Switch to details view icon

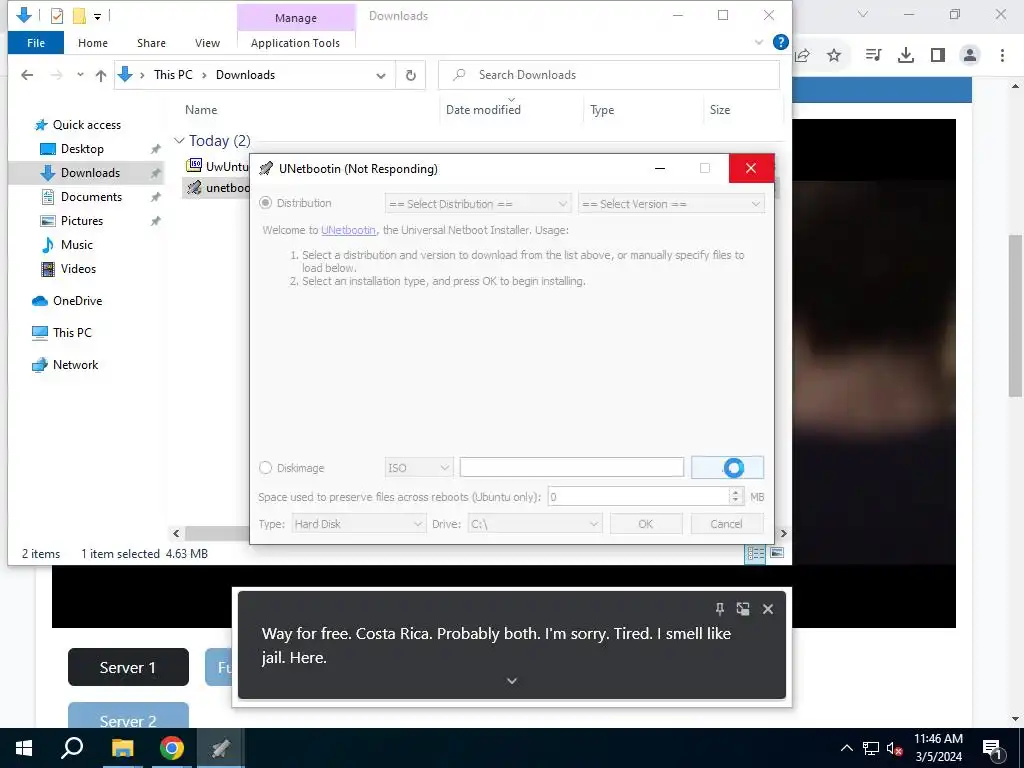tap(756, 554)
